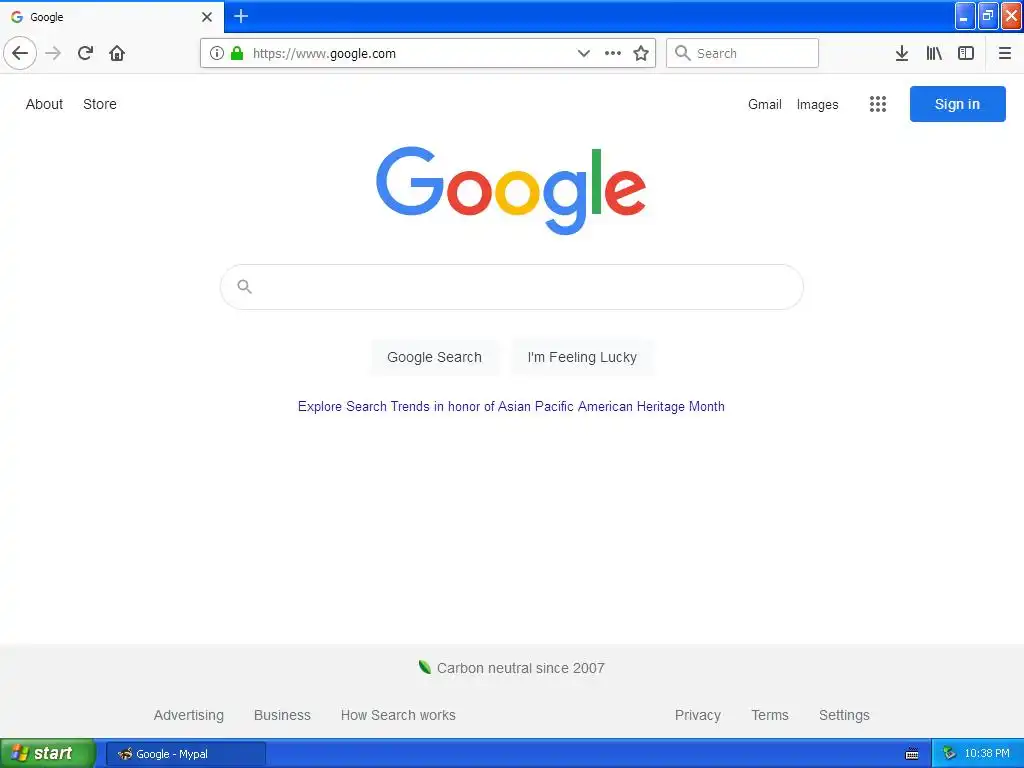Click the Windows start button
This screenshot has width=1024, height=768.
coord(47,753)
